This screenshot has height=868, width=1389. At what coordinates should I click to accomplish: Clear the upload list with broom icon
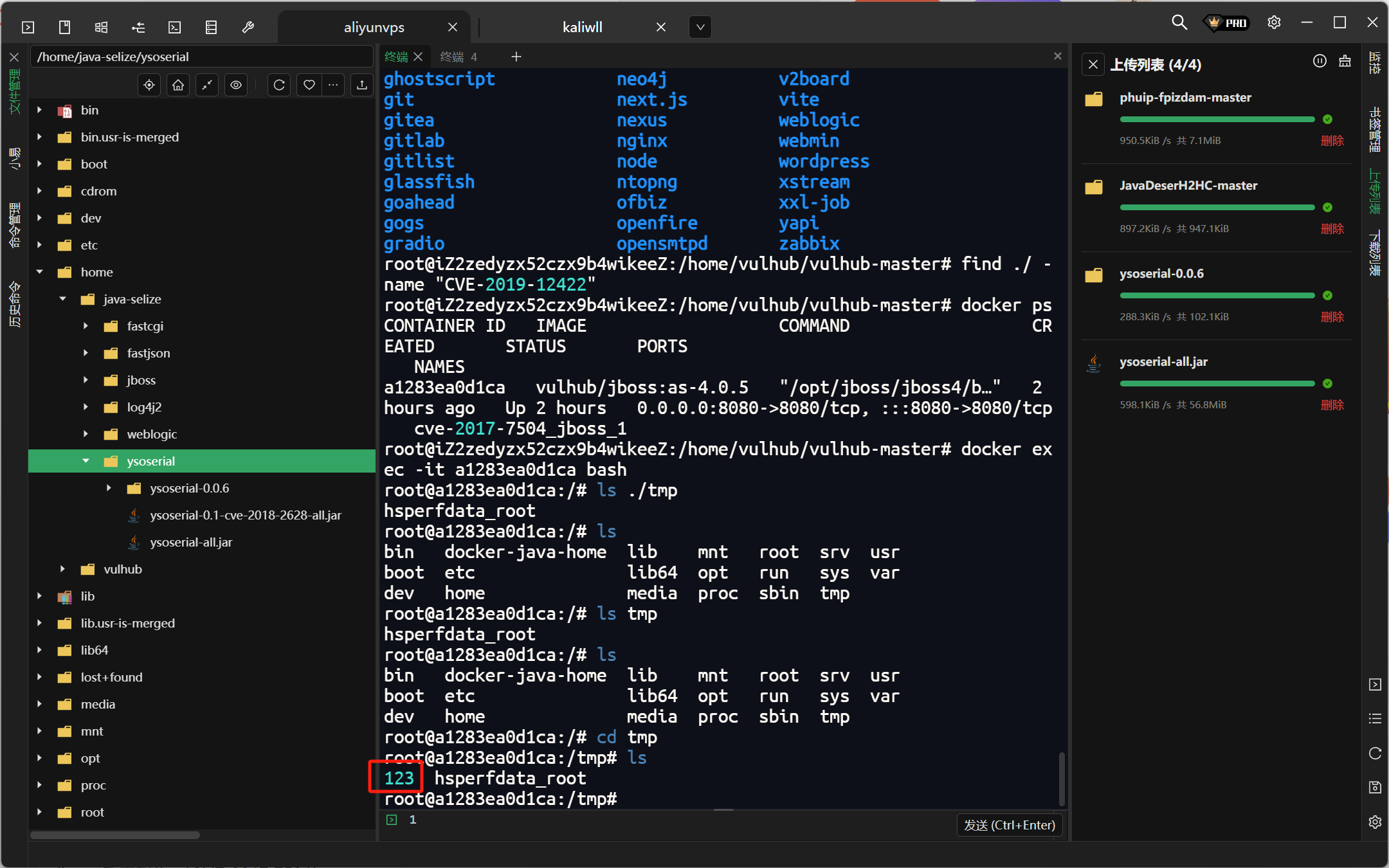1345,62
